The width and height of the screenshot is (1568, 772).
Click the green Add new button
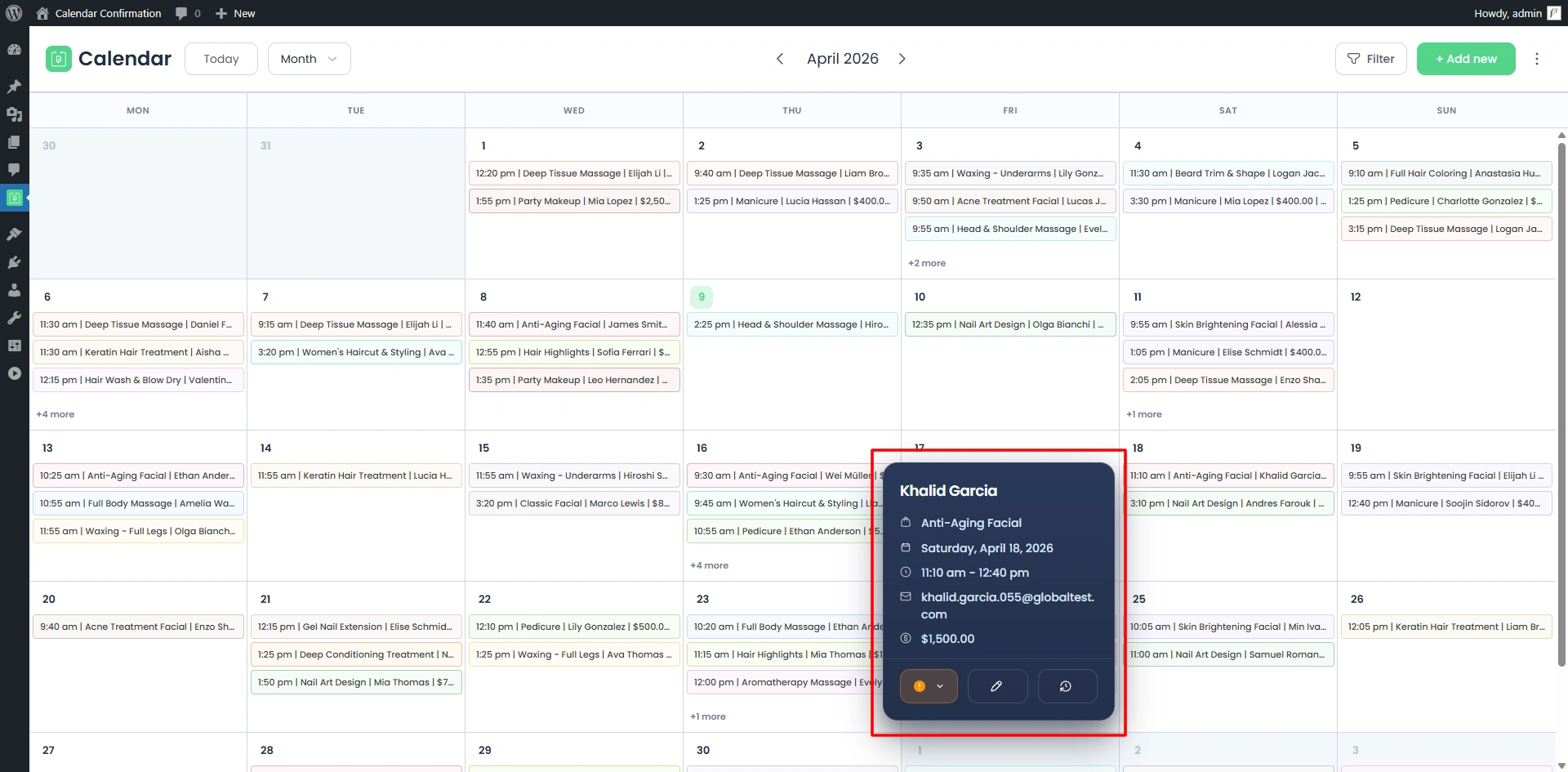[x=1465, y=59]
